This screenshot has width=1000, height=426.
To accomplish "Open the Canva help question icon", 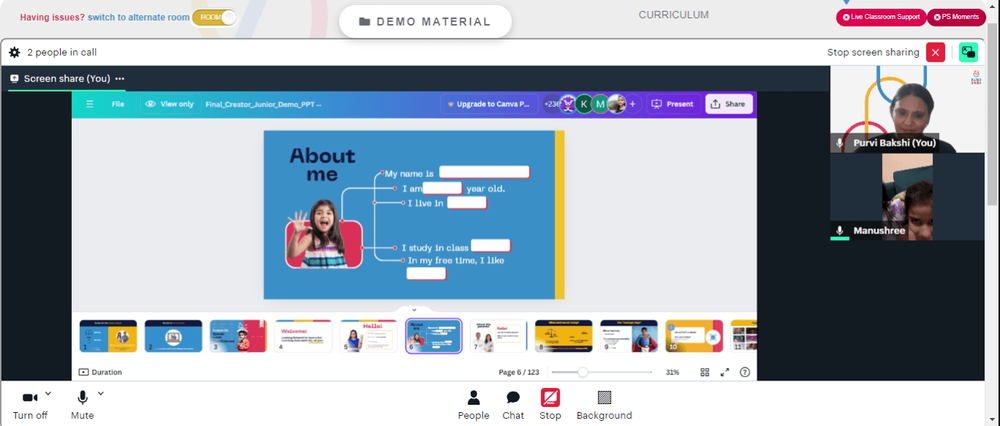I will 744,372.
